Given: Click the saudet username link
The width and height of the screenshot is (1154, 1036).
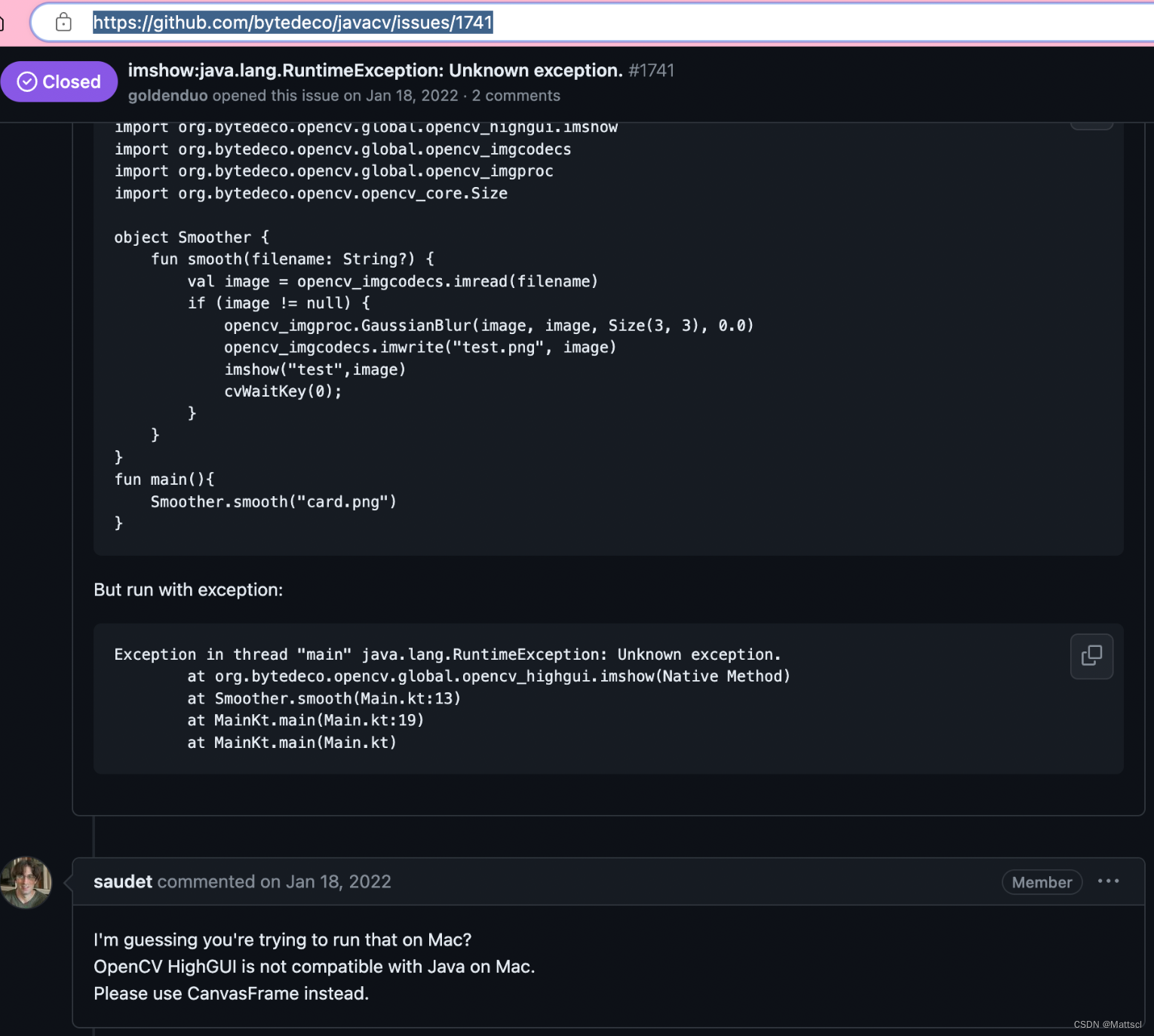Looking at the screenshot, I should [x=123, y=881].
